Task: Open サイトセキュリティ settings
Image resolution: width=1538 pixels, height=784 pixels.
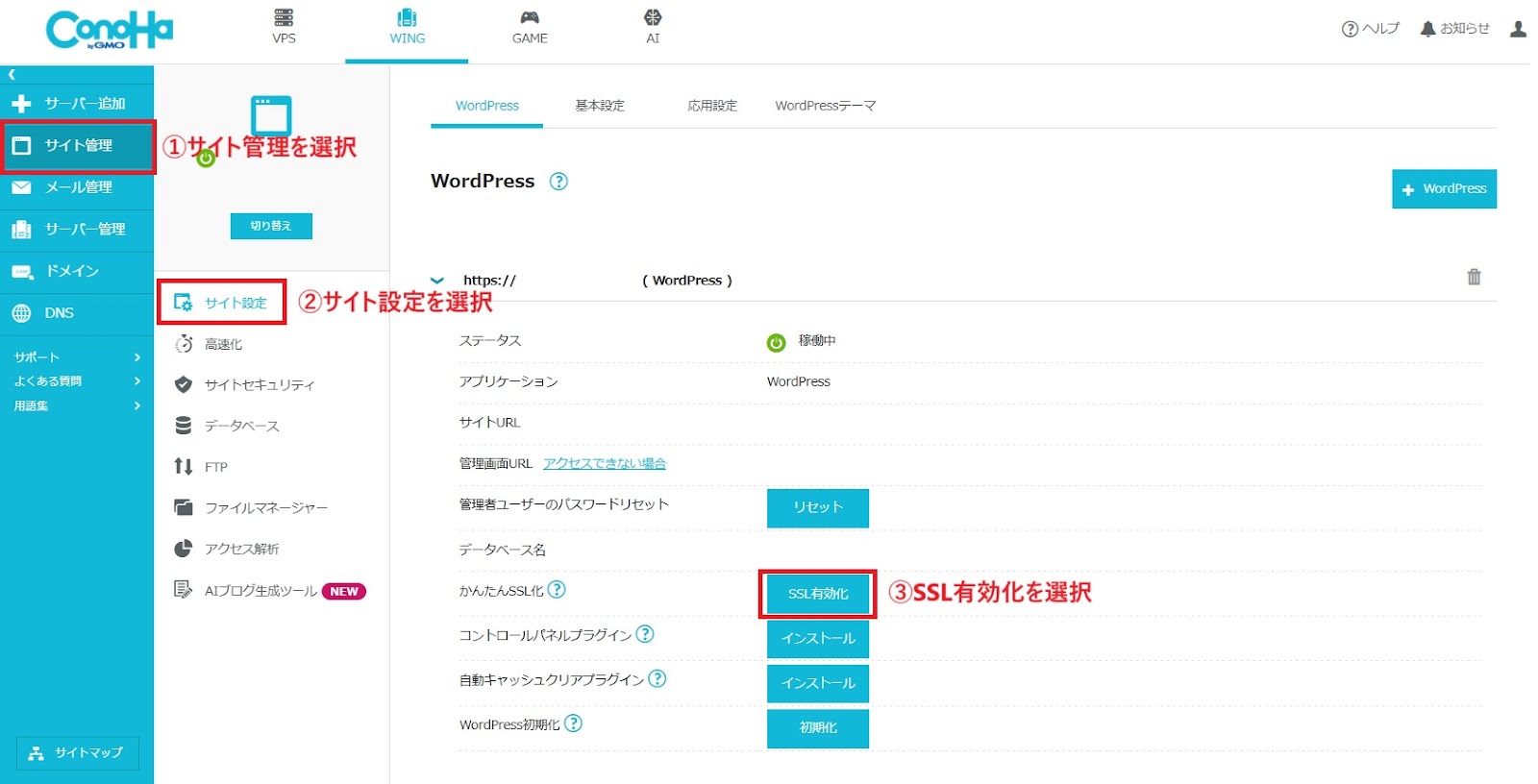Action: click(x=244, y=384)
